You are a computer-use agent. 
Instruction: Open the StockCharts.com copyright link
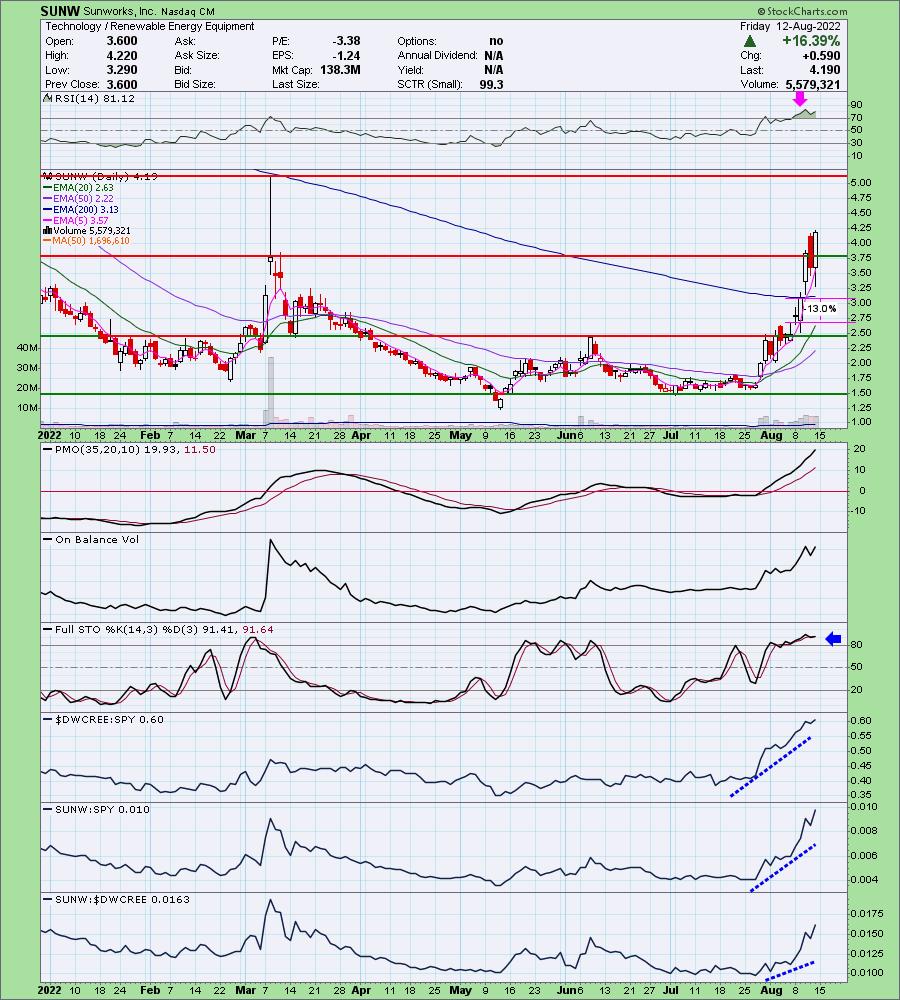tap(802, 11)
